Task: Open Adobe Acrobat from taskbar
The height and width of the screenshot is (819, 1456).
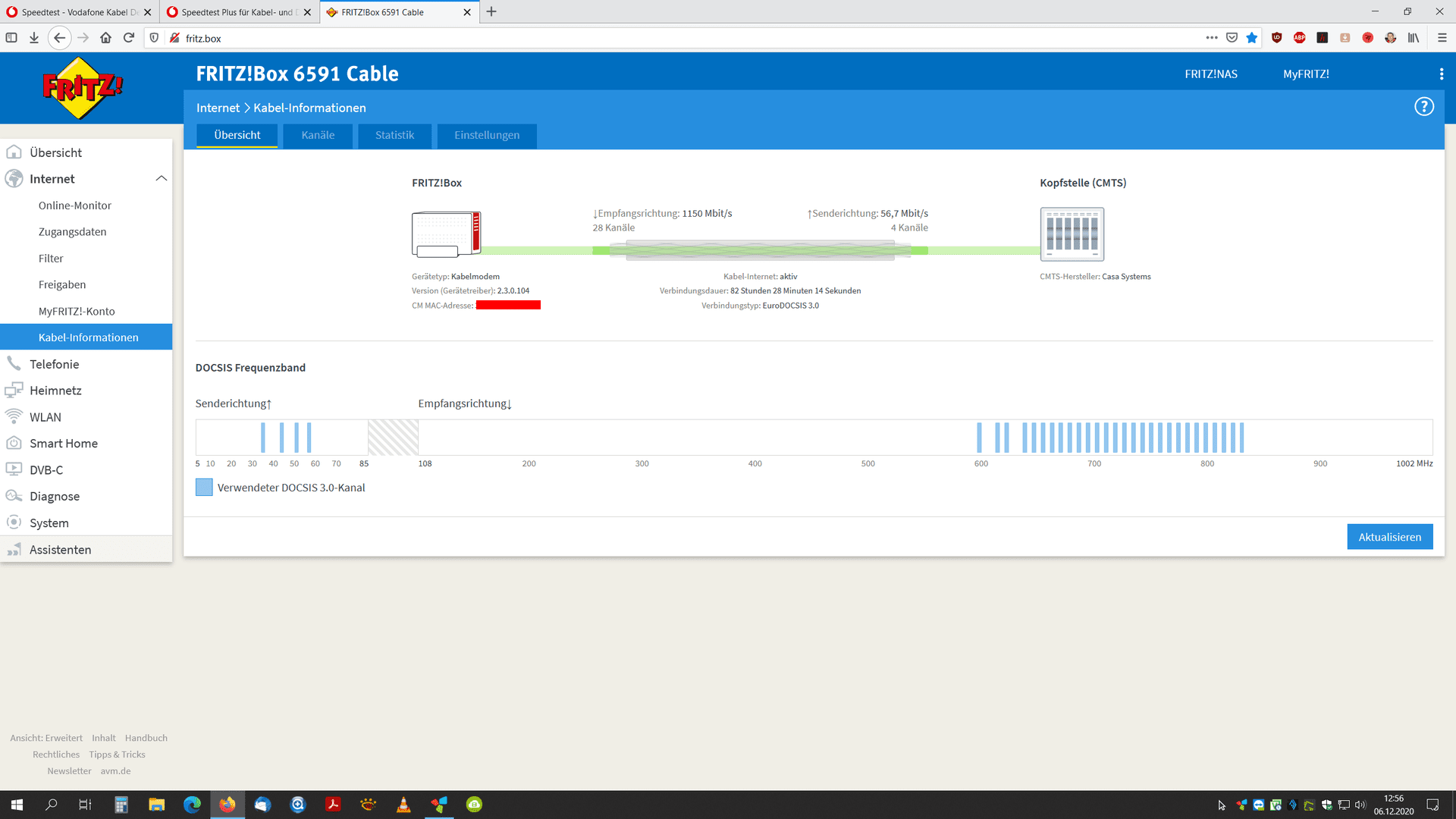Action: [x=333, y=805]
